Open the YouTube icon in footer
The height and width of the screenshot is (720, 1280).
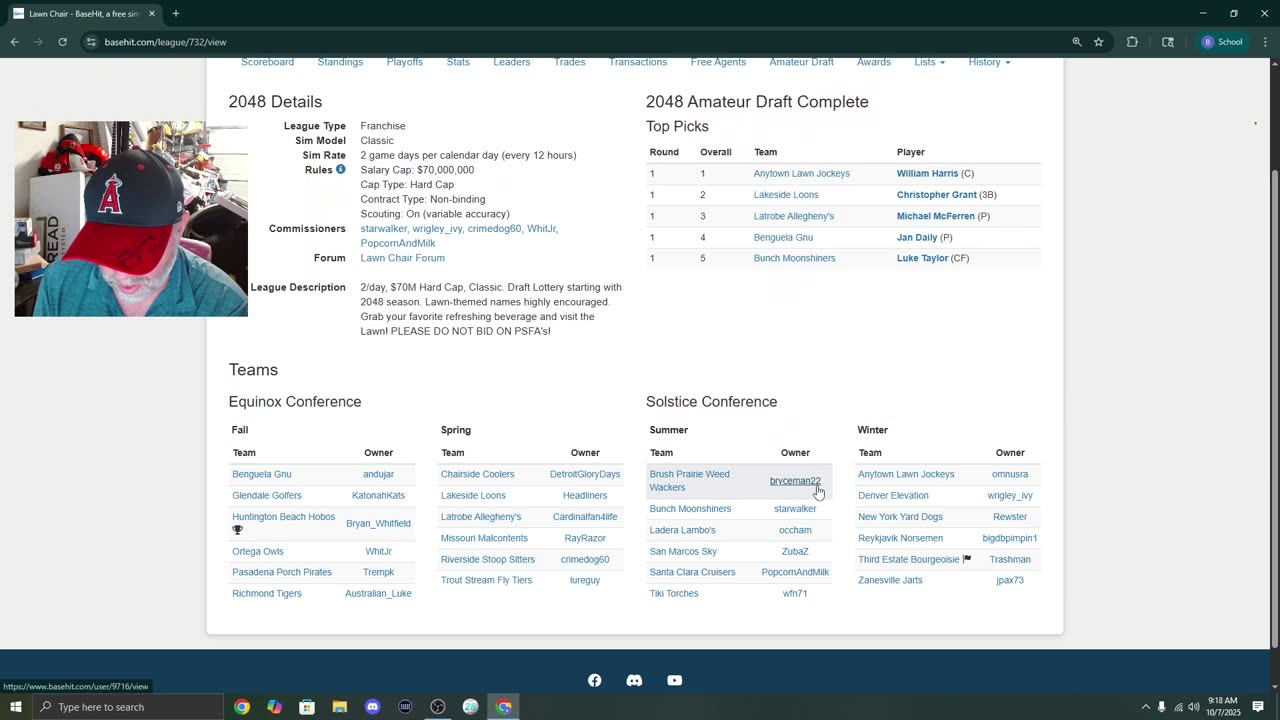click(x=675, y=680)
